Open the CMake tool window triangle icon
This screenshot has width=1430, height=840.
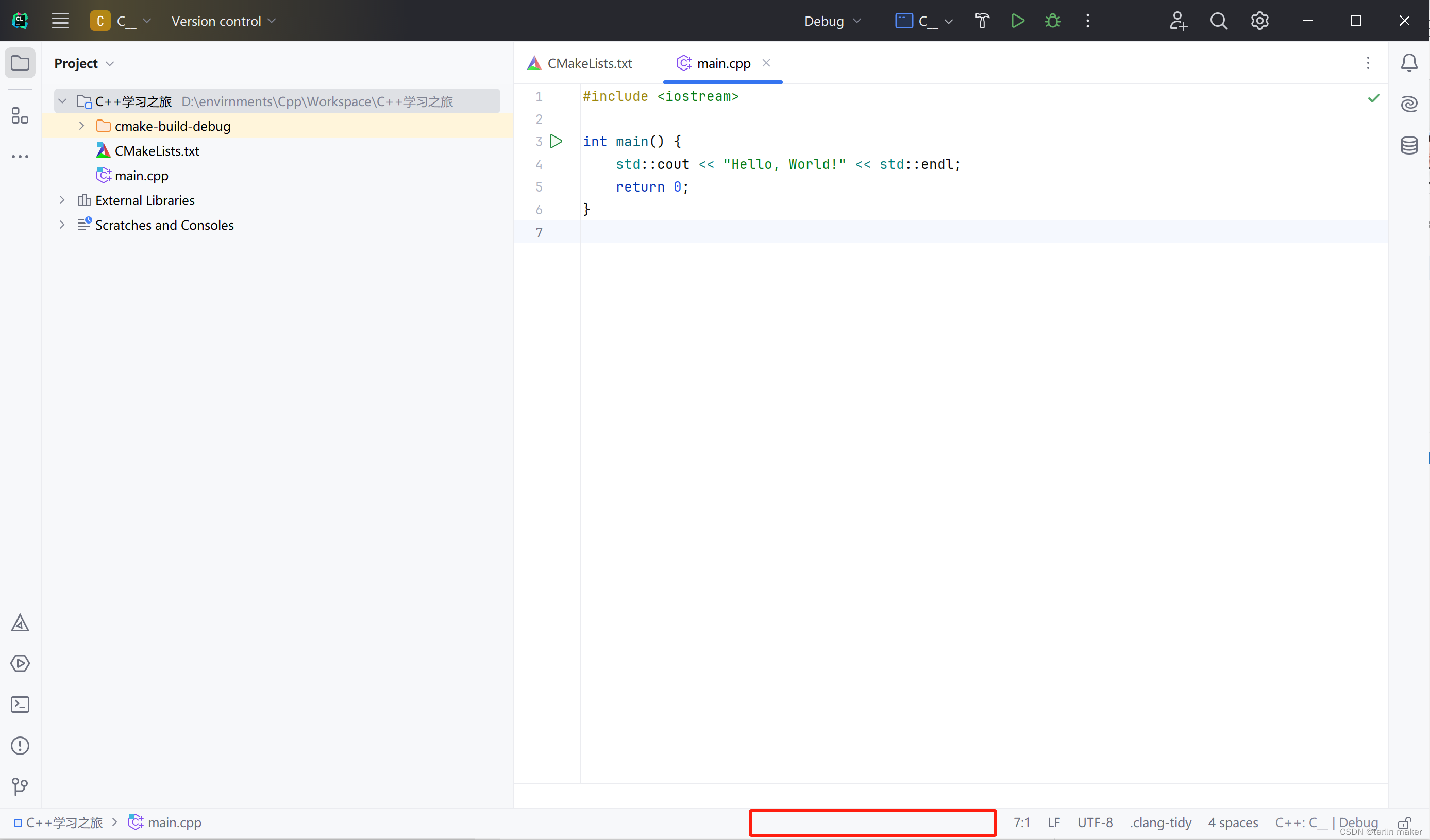pyautogui.click(x=20, y=623)
